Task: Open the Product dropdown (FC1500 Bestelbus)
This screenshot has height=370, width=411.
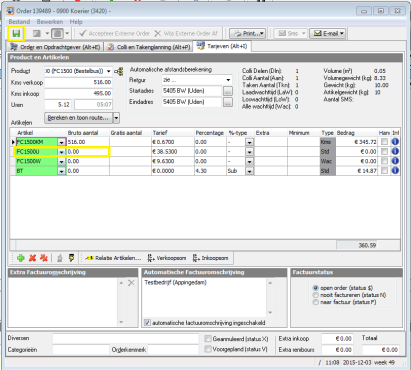Action: pos(109,71)
